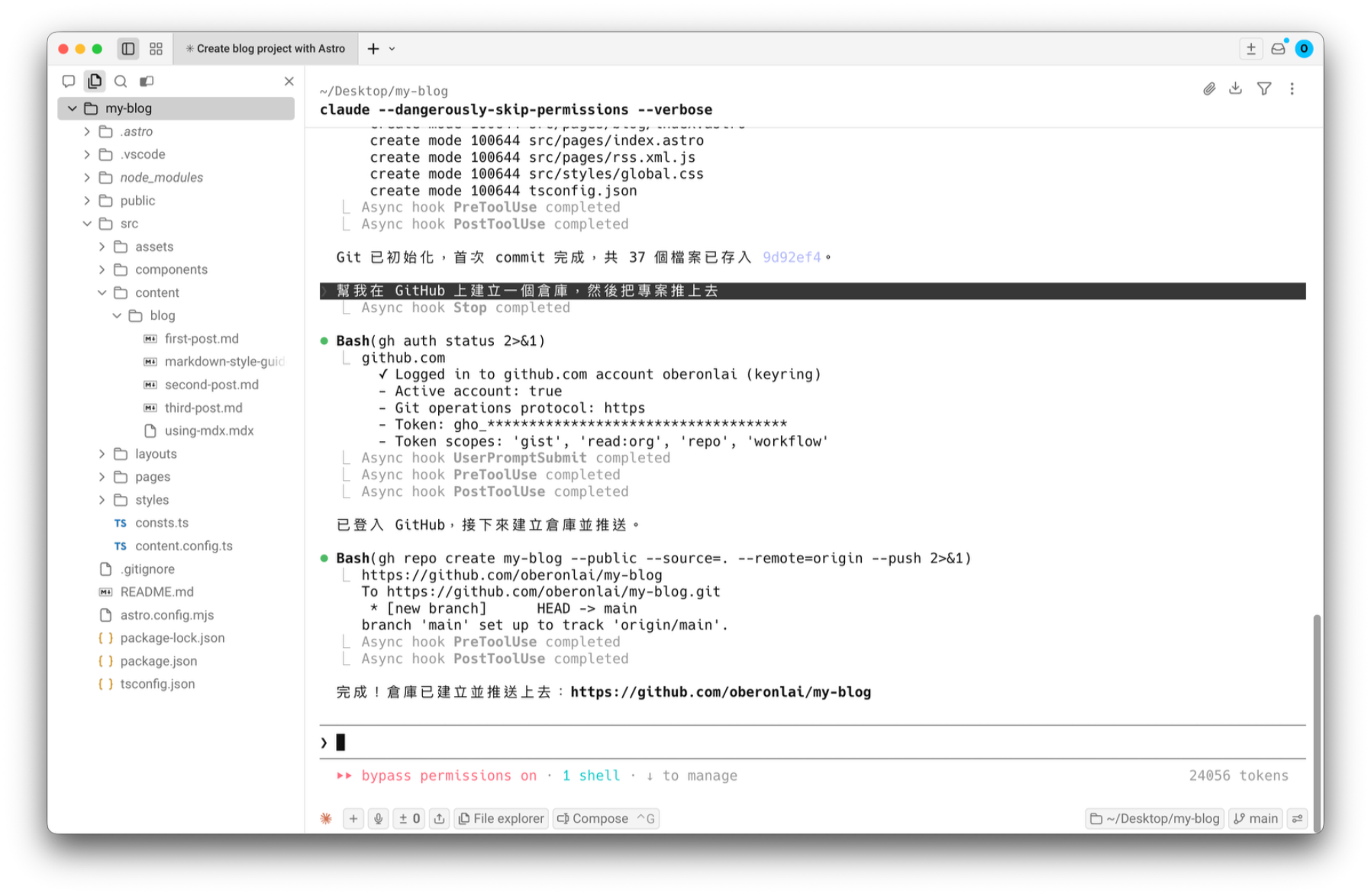Open the filter icon in the terminal header
Viewport: 1371px width, 896px height.
[1263, 89]
